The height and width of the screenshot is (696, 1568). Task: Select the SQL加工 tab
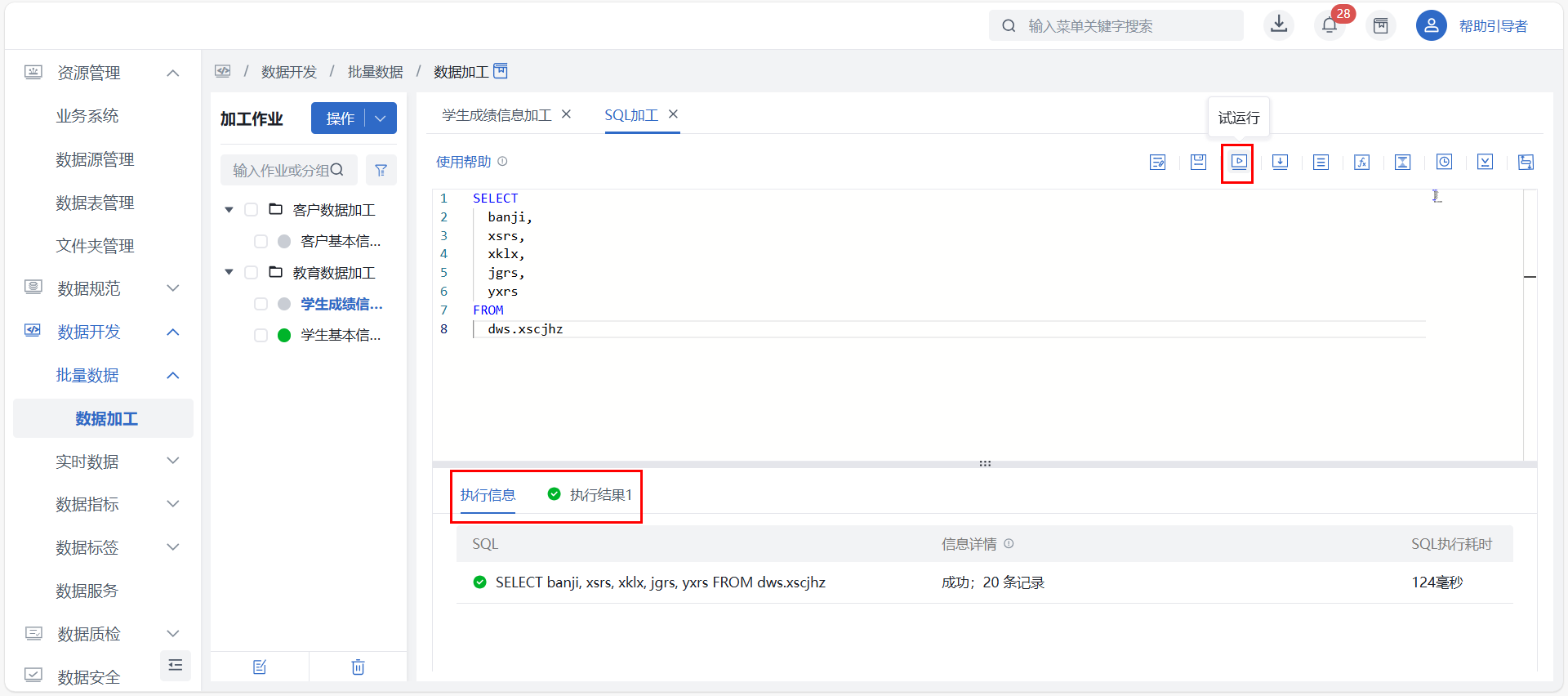(x=631, y=115)
